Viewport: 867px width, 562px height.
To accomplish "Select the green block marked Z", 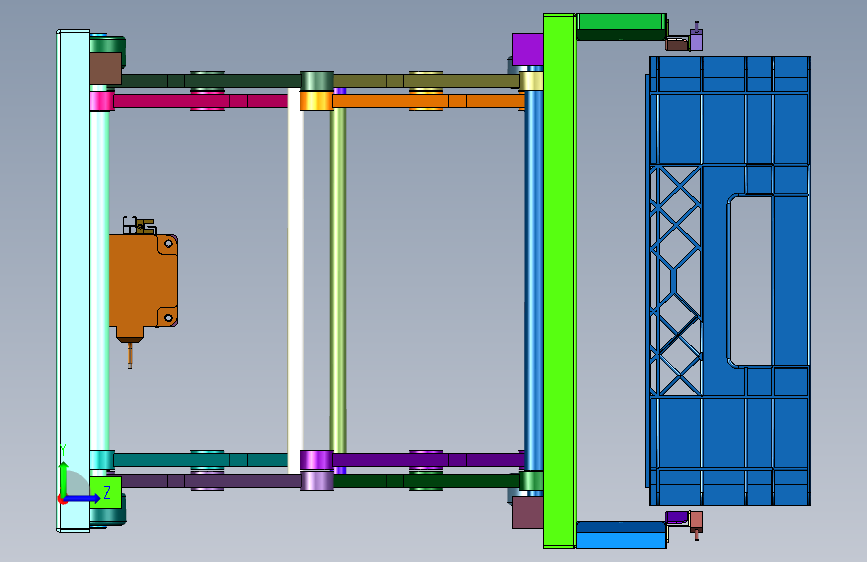I will (106, 492).
